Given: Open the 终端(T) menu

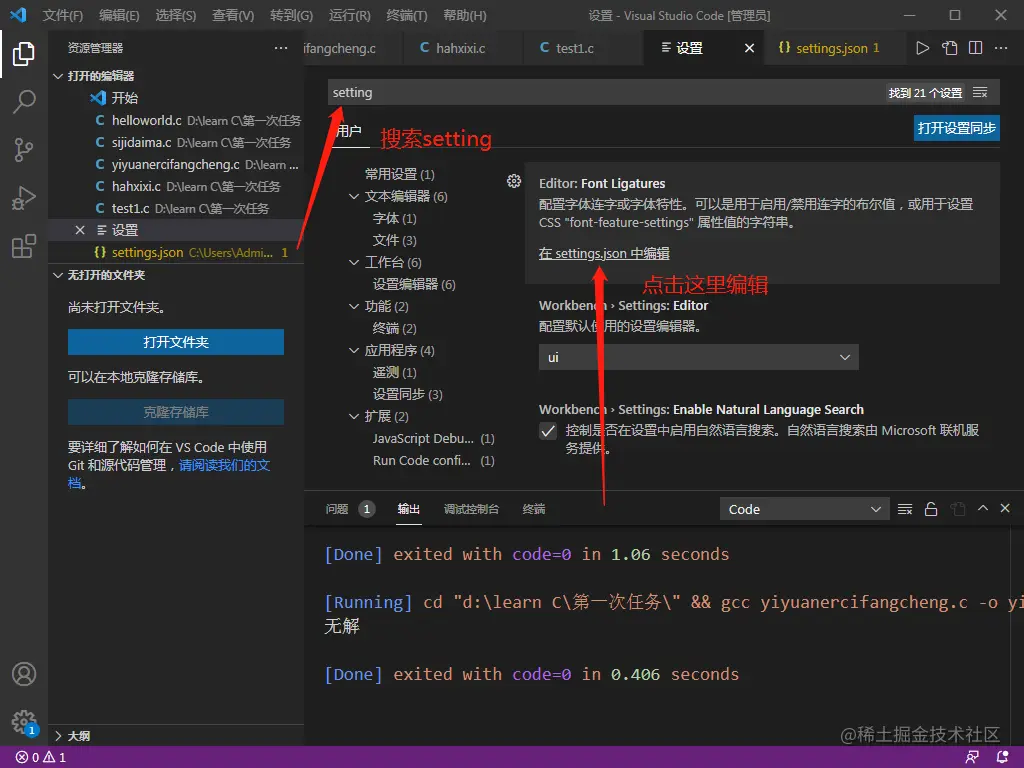Looking at the screenshot, I should pos(406,15).
